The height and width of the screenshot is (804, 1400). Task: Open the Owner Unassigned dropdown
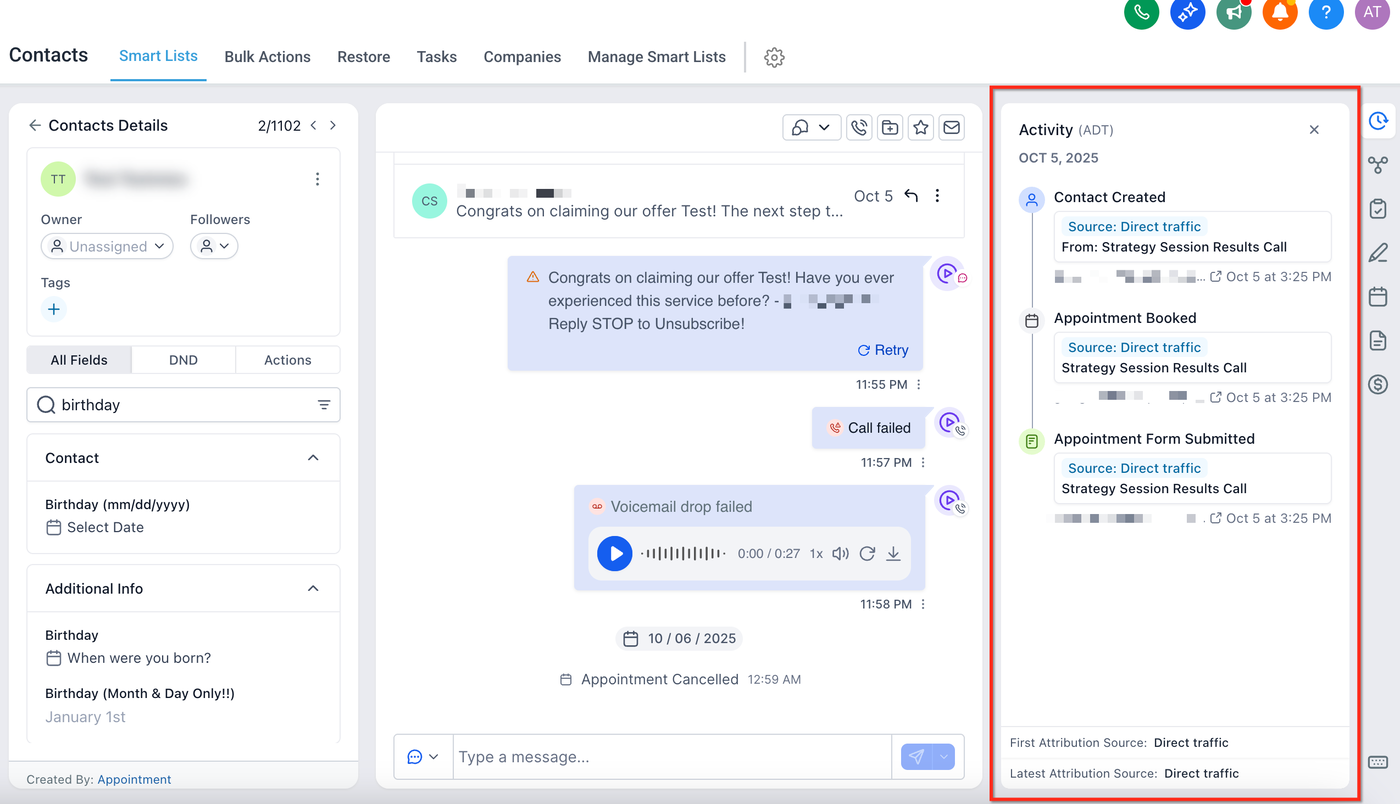tap(107, 246)
